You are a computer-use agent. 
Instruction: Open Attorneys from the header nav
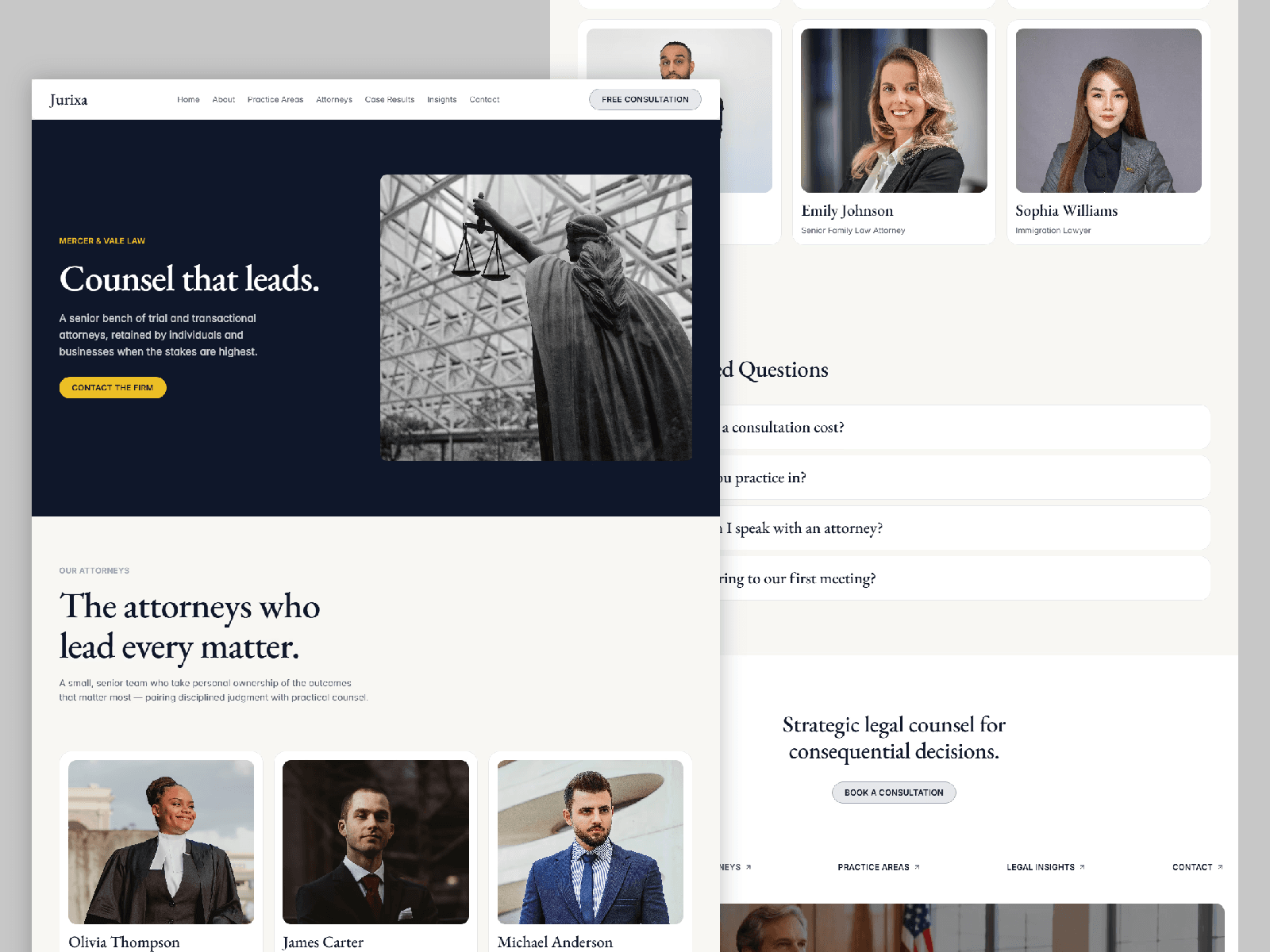click(334, 100)
